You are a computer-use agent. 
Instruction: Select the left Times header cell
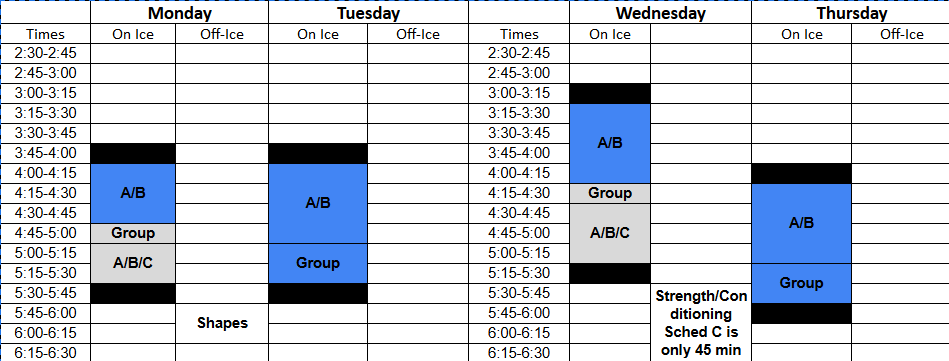[x=45, y=34]
